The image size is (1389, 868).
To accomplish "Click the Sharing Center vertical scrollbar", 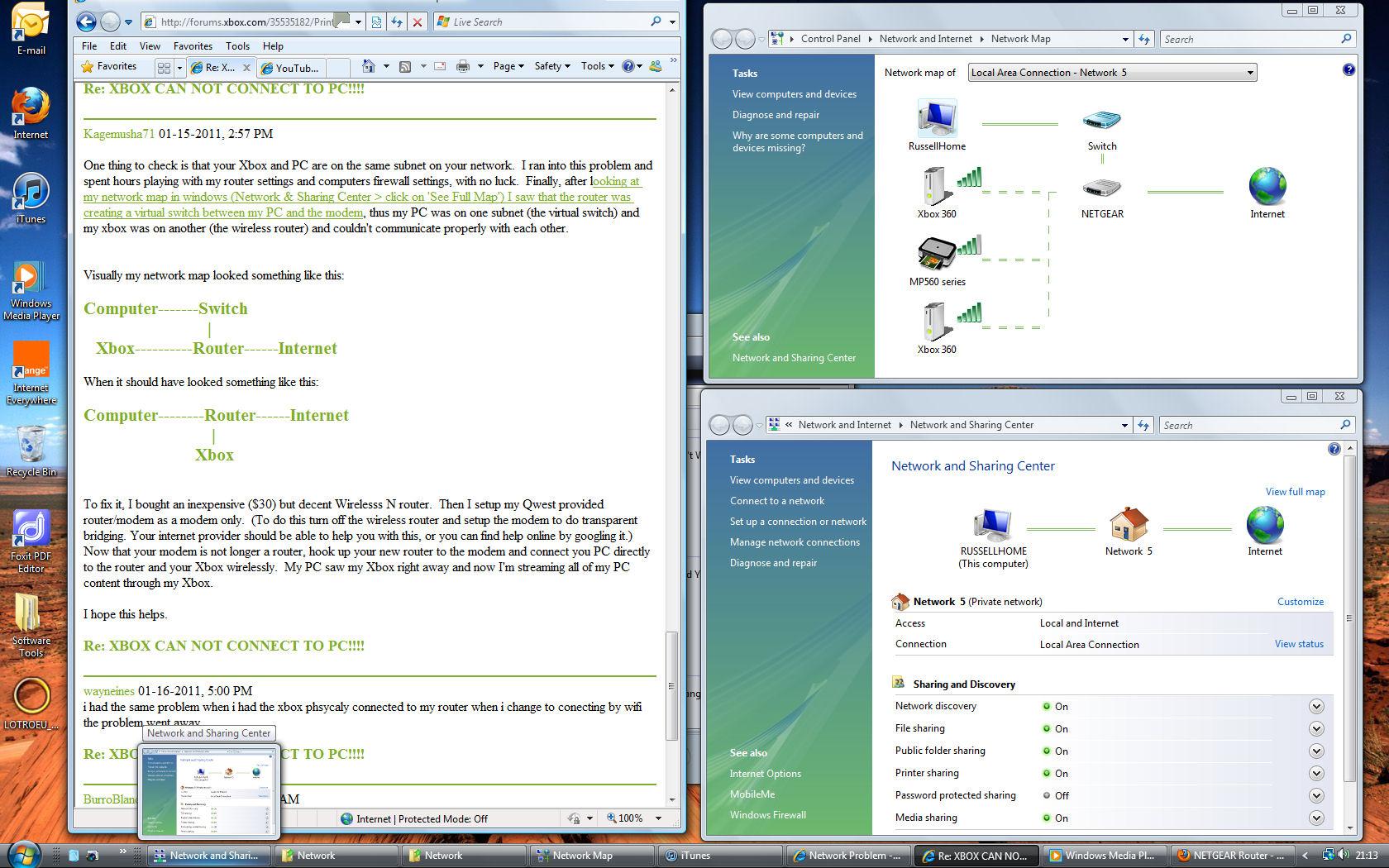I will point(1349,618).
